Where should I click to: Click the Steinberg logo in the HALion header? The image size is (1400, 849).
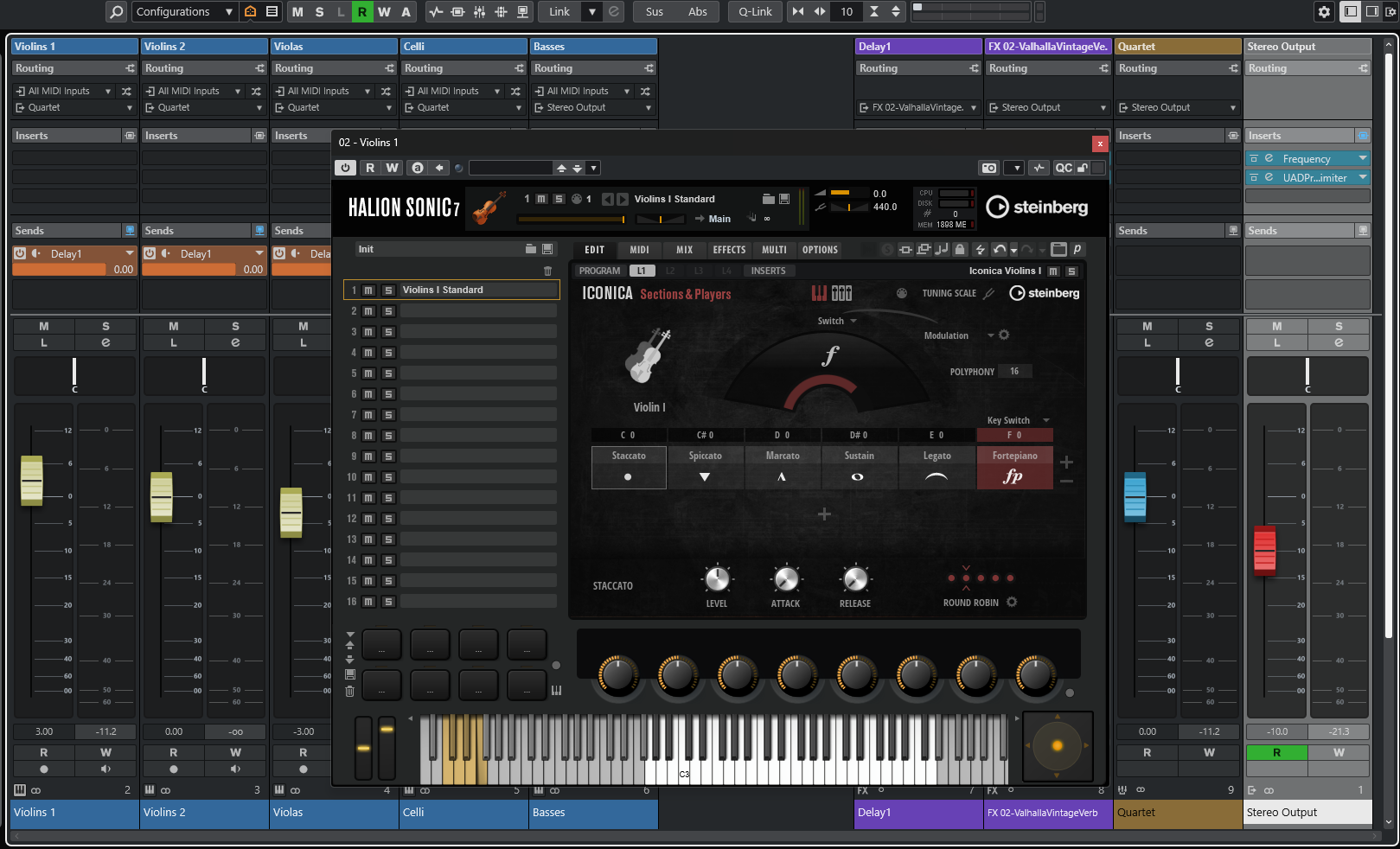[1038, 207]
